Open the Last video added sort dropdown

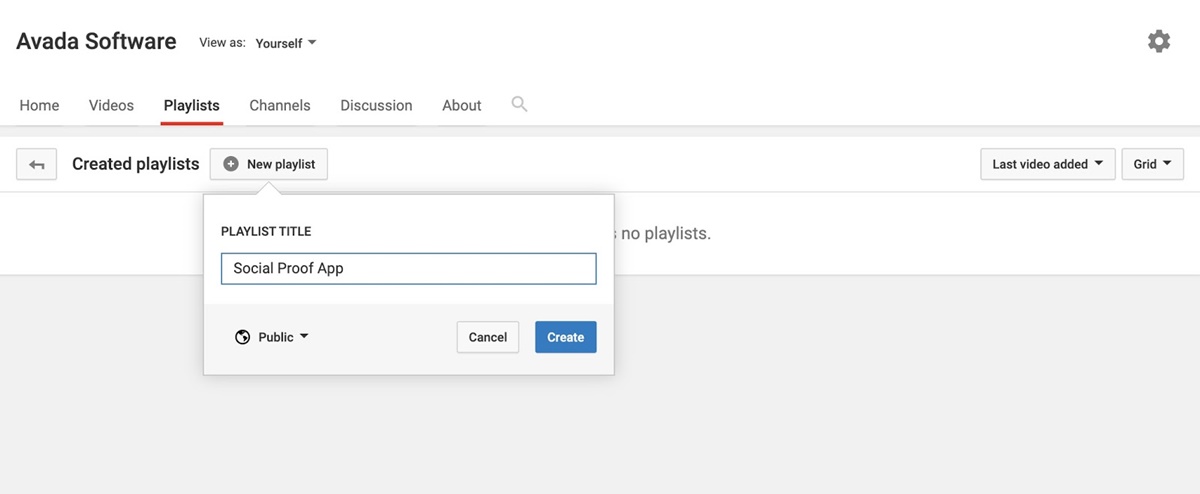1047,164
